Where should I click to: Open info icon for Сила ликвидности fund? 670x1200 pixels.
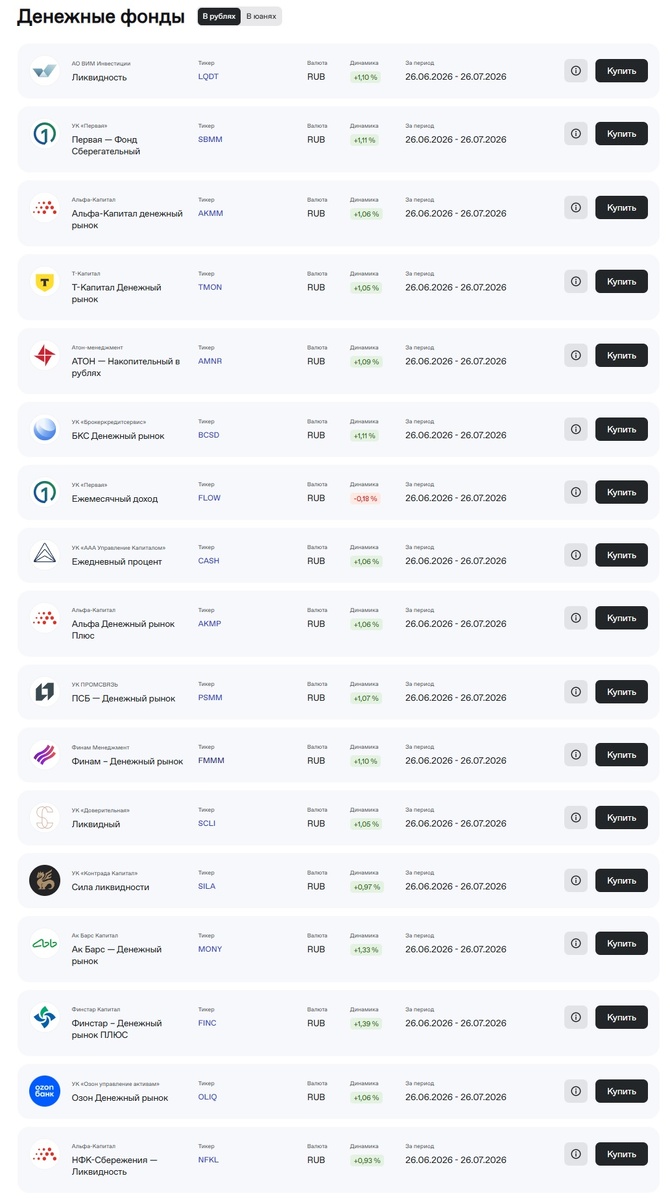tap(575, 880)
